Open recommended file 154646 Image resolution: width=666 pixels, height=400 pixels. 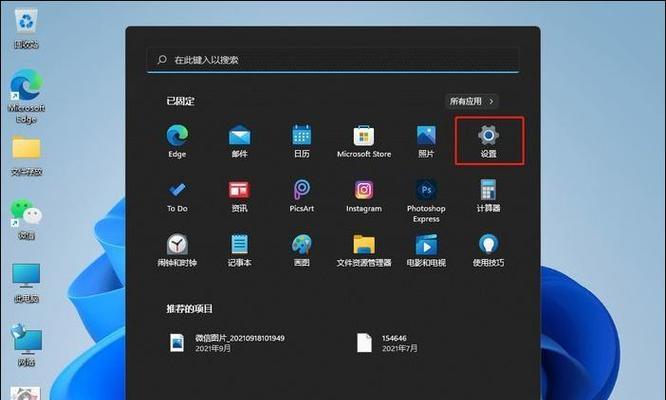[x=387, y=343]
